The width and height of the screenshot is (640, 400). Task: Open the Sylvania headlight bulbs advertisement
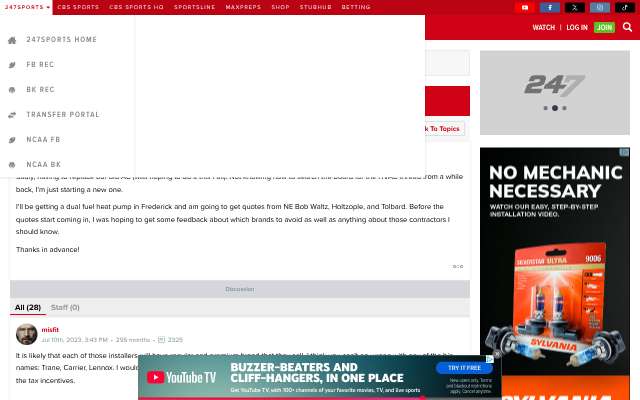pyautogui.click(x=555, y=273)
